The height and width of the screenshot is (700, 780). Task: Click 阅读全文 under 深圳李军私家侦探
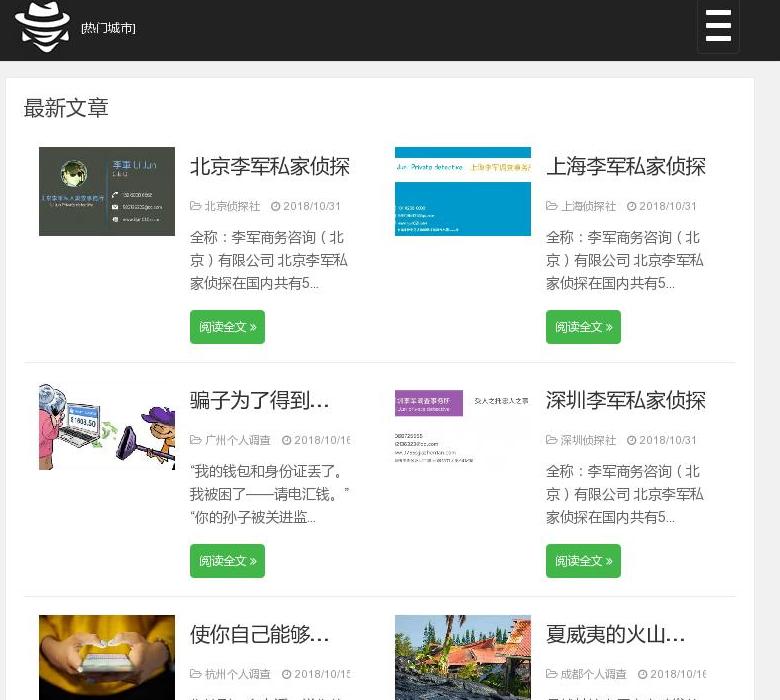point(583,561)
